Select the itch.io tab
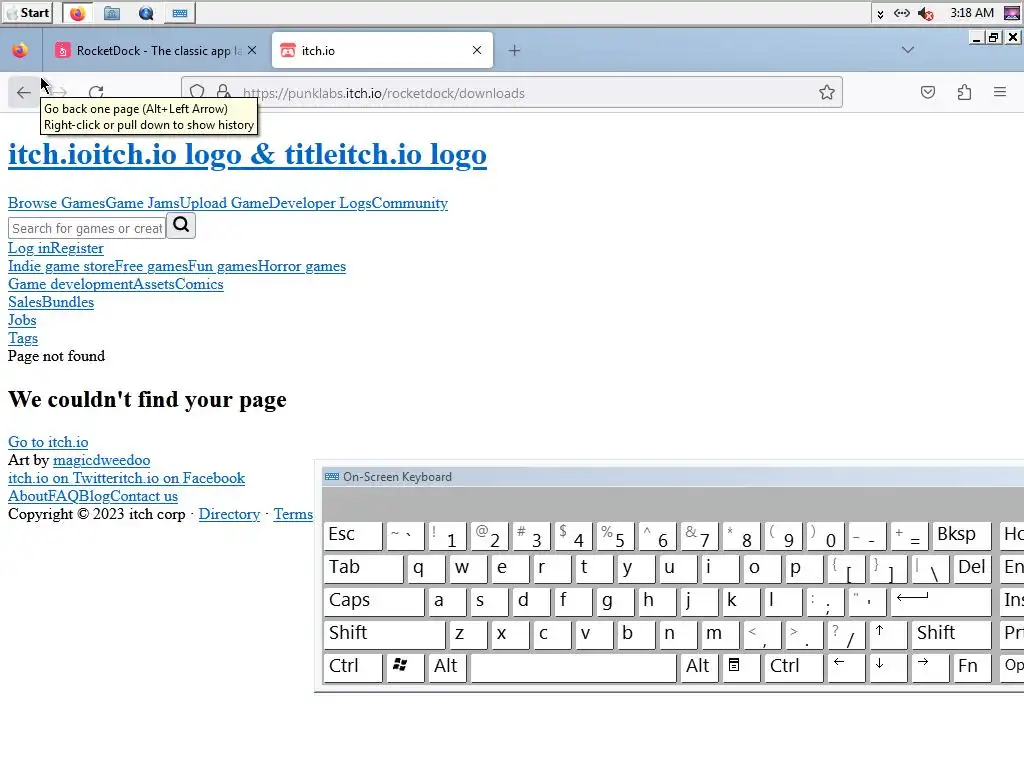 [382, 50]
